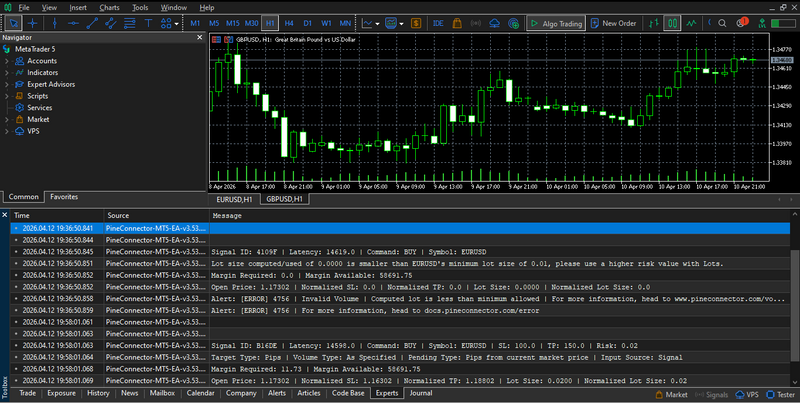Switch timeframe to M30
Viewport: 800px width, 403px height.
252,23
